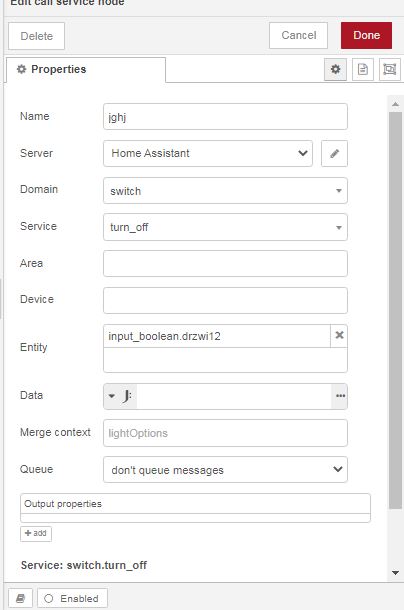This screenshot has width=404, height=610.
Task: Cancel editing the node
Action: 298,35
